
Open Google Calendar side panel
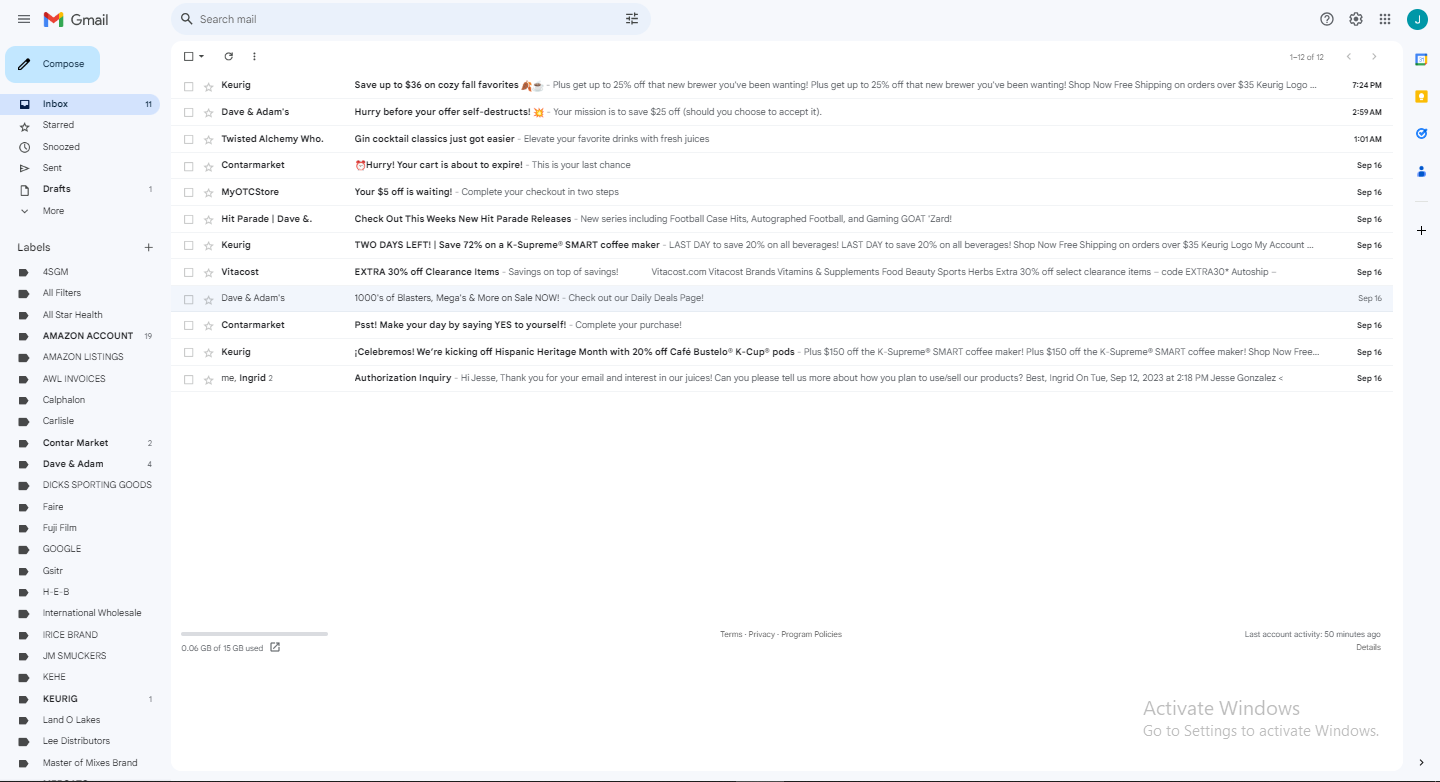(1421, 60)
